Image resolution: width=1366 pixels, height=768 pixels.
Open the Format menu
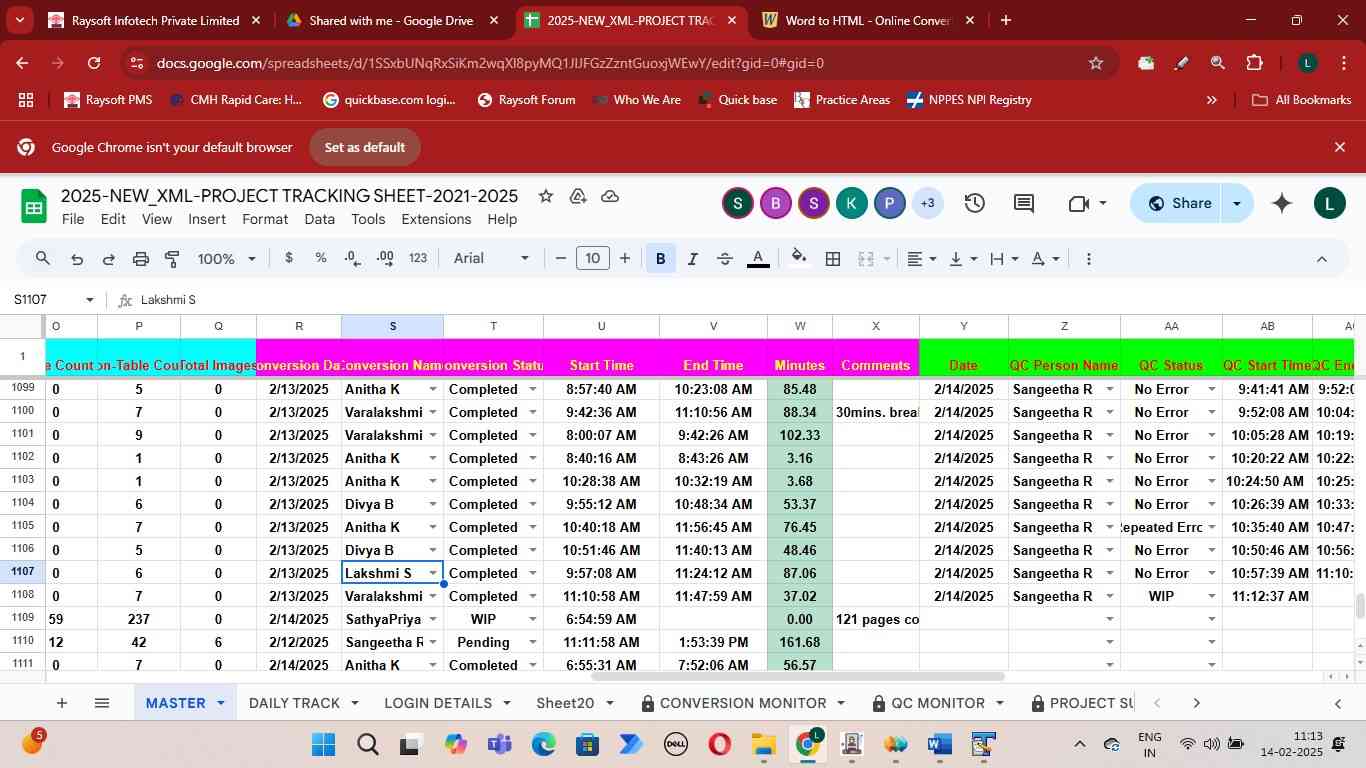click(265, 219)
